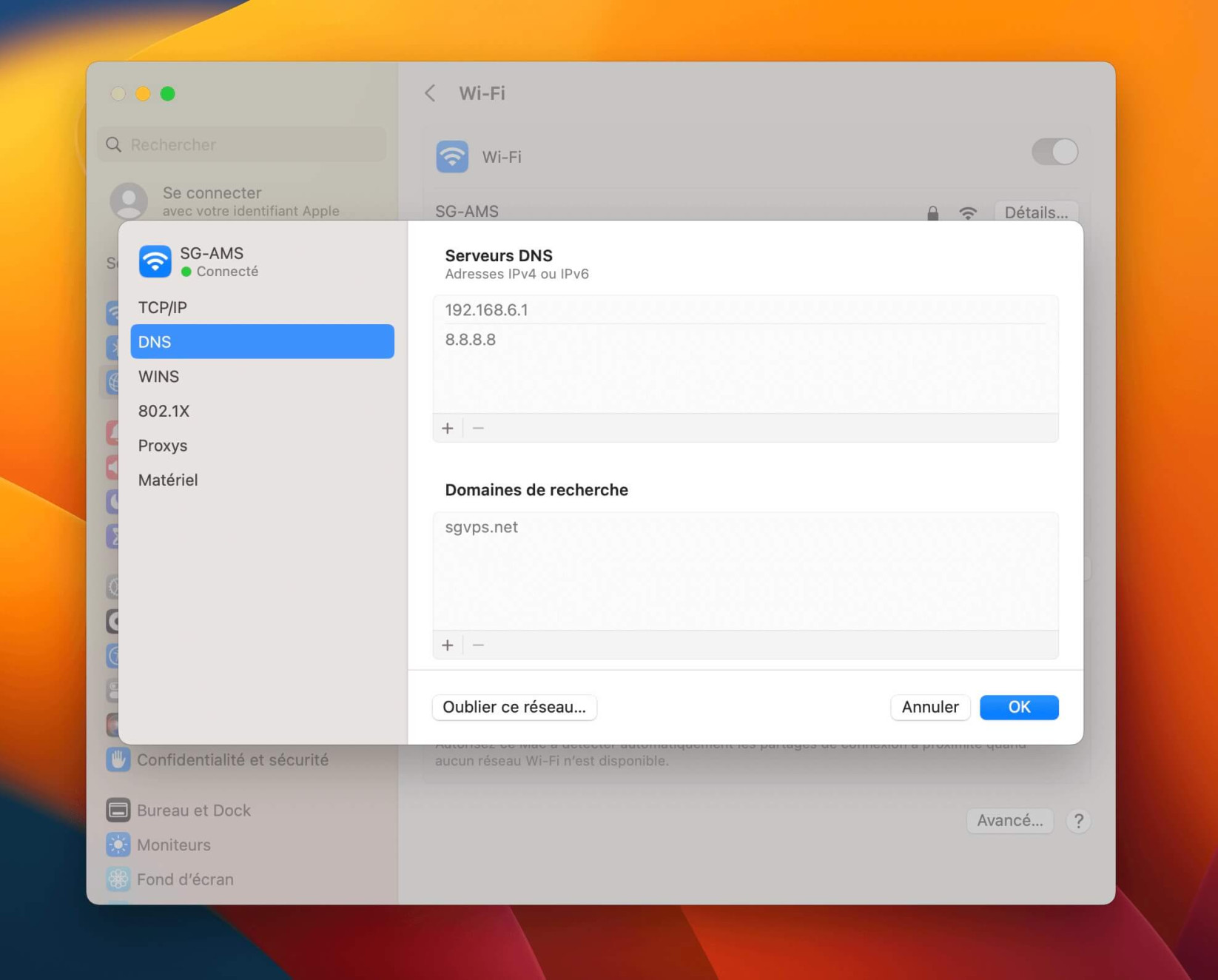Select the Proxys tab
The width and height of the screenshot is (1218, 980).
click(x=262, y=446)
